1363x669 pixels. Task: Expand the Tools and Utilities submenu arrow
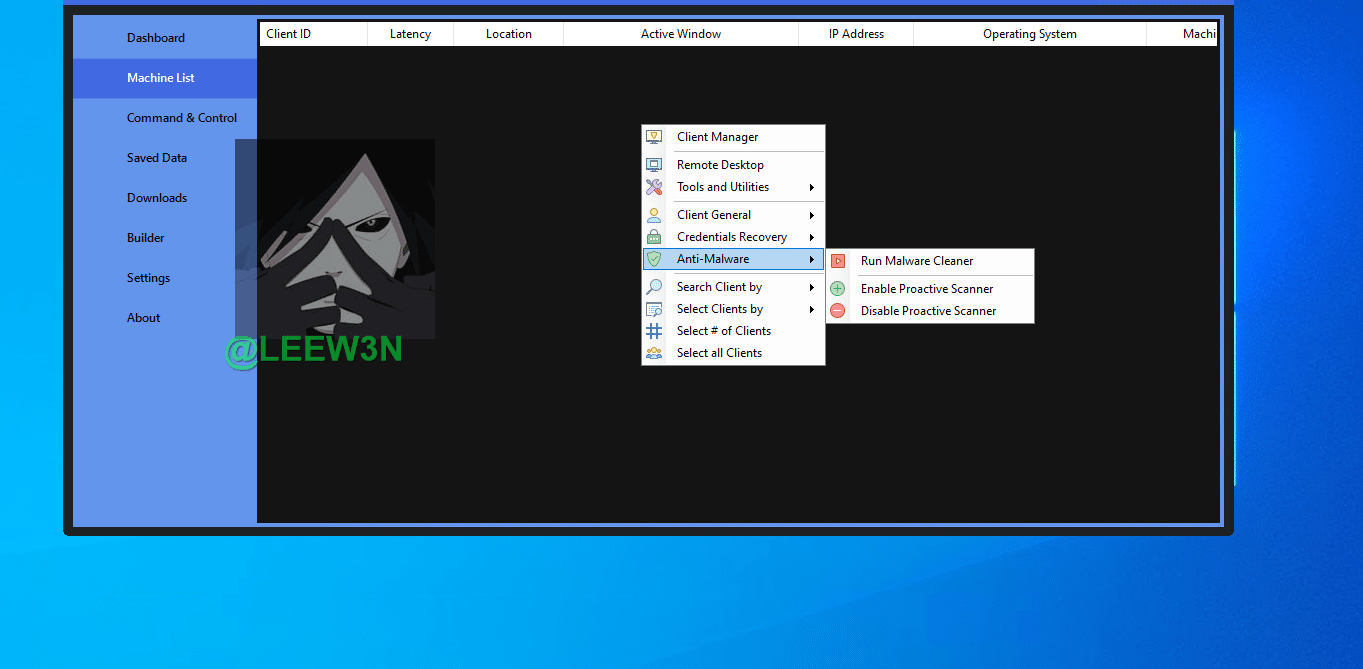[x=812, y=187]
